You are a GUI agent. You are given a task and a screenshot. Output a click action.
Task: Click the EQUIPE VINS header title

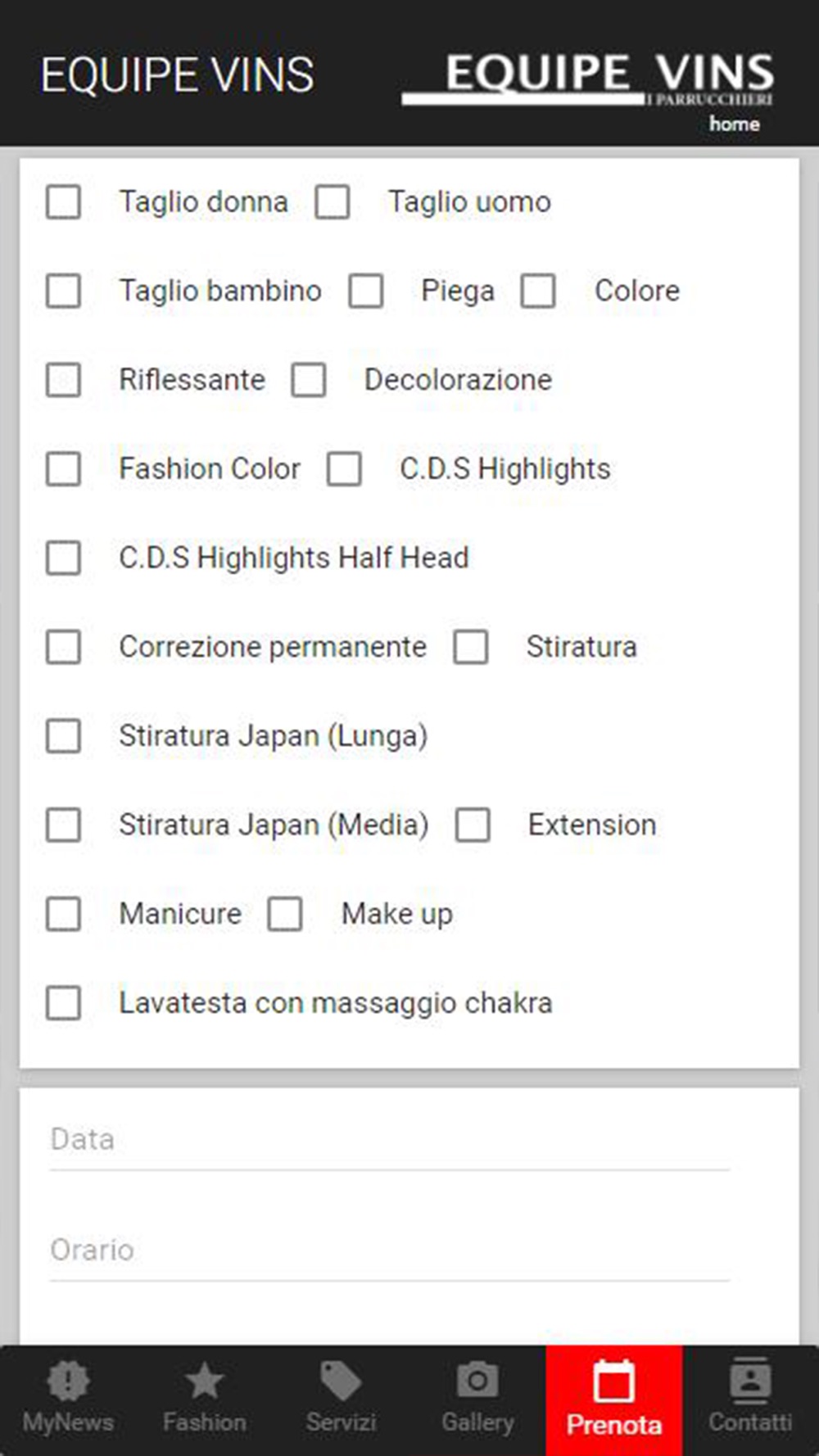pos(177,75)
